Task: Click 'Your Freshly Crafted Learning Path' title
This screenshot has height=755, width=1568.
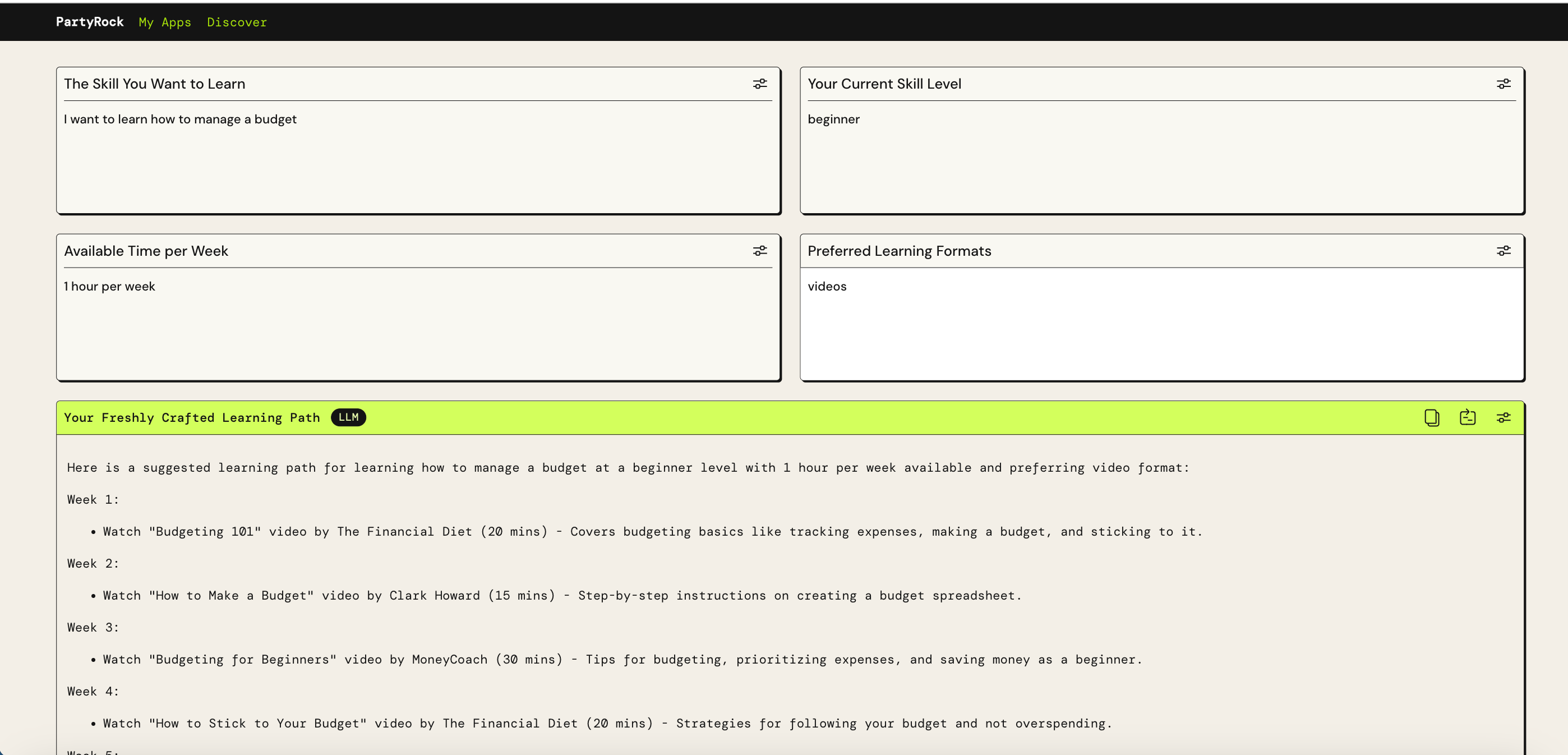Action: pos(192,418)
